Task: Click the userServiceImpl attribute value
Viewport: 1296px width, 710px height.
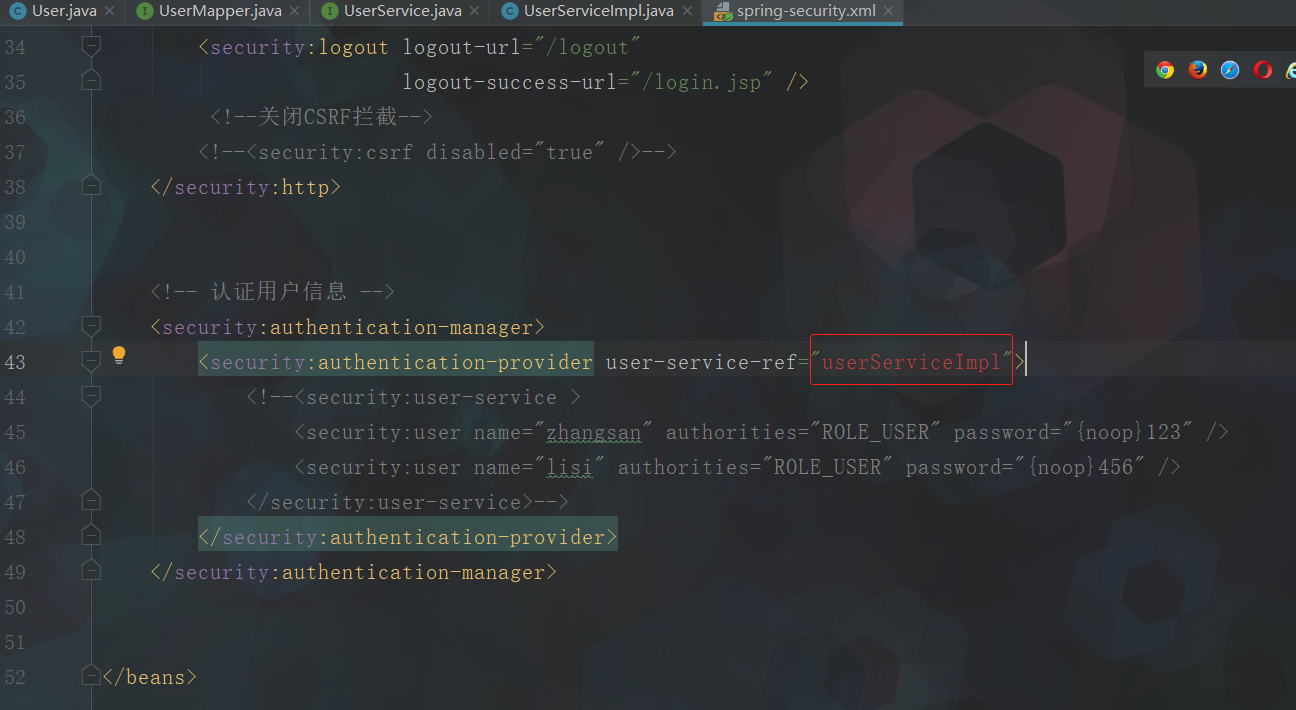Action: (911, 362)
